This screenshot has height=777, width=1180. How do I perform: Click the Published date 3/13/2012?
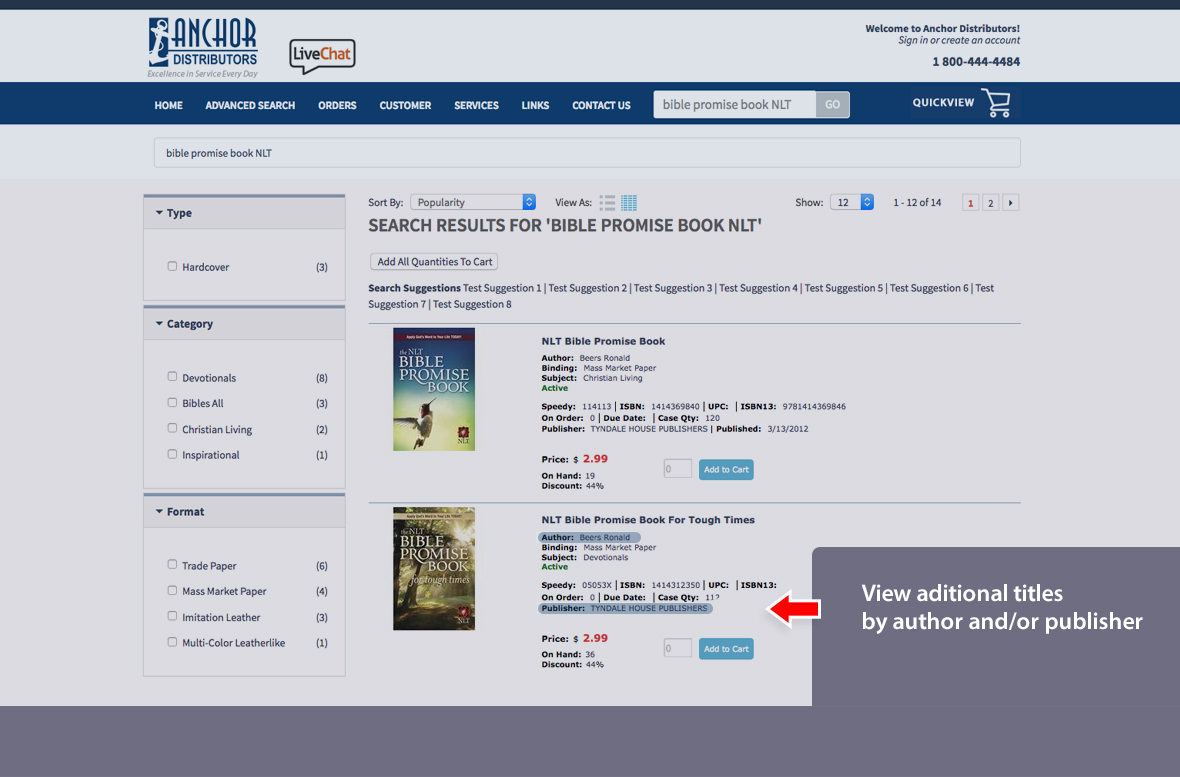click(x=788, y=429)
